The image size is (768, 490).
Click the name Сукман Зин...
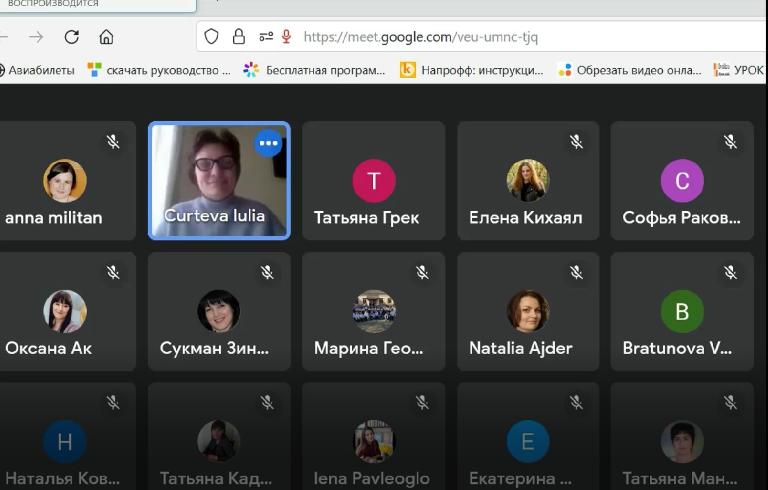tap(214, 348)
